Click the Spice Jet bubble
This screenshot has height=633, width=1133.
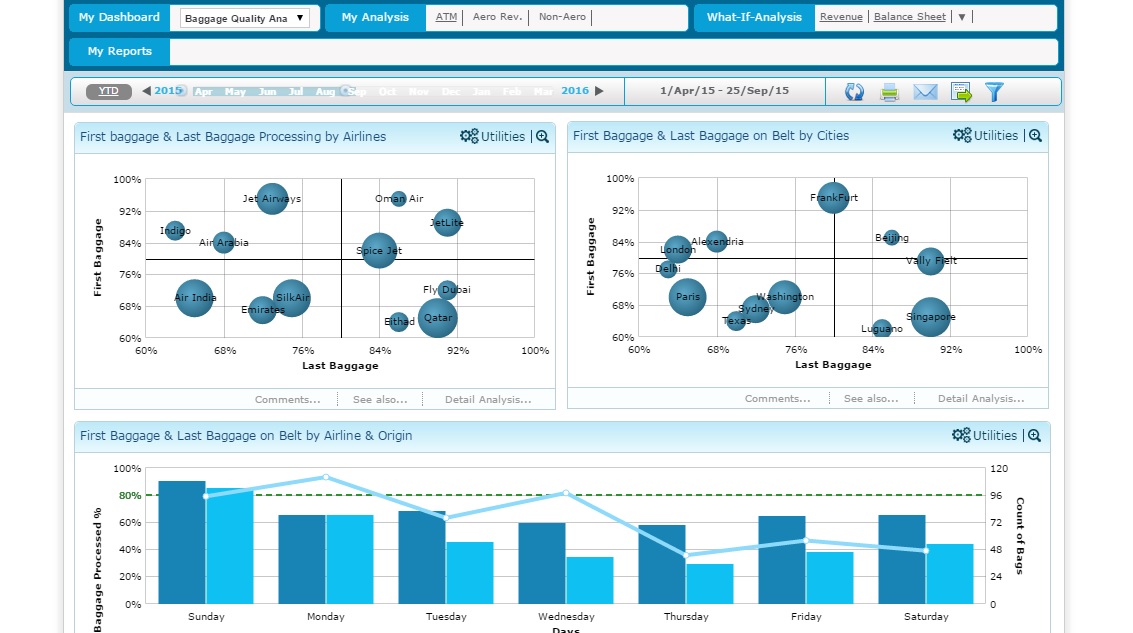(379, 251)
